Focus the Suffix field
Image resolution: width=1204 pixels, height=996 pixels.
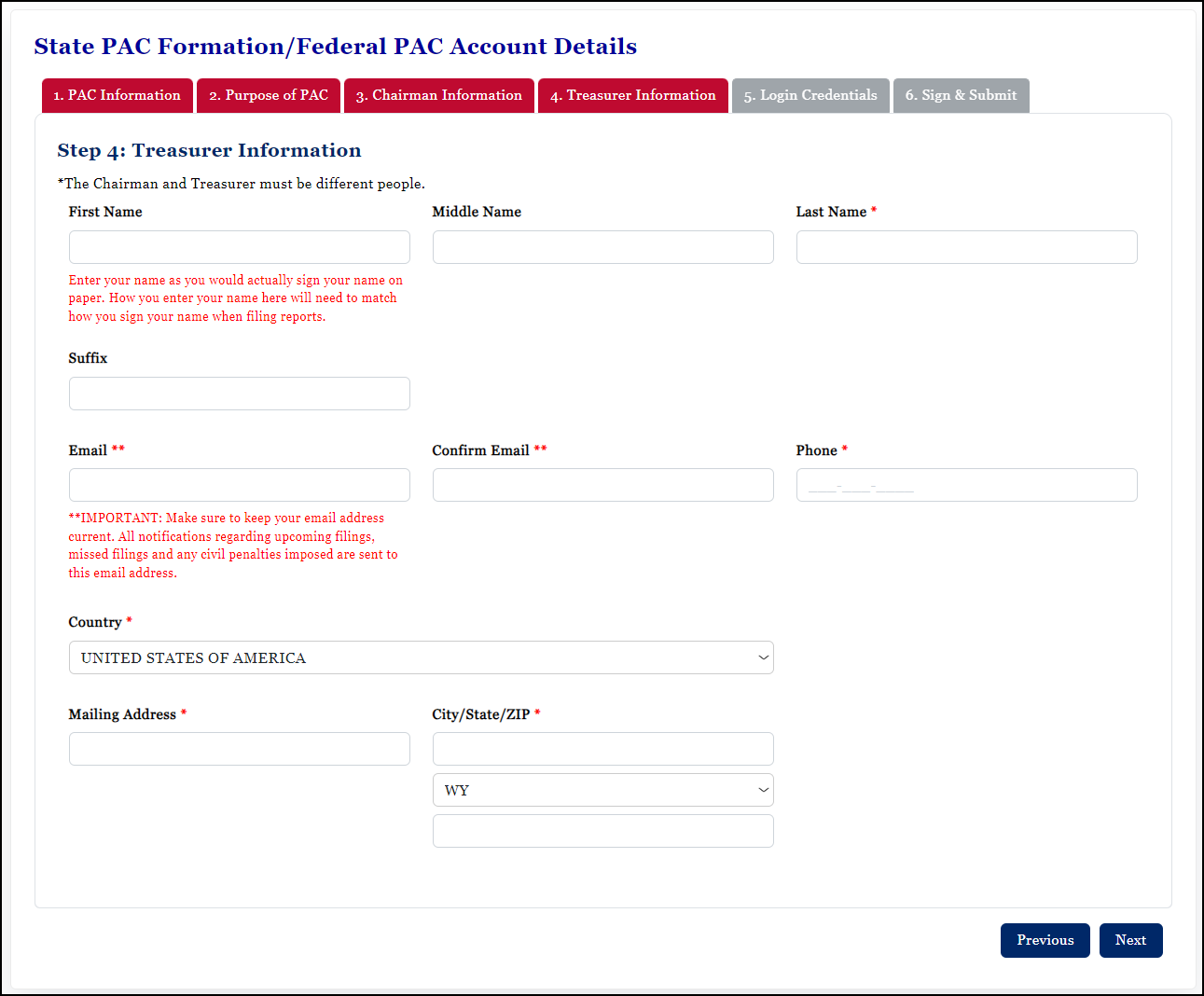click(239, 393)
